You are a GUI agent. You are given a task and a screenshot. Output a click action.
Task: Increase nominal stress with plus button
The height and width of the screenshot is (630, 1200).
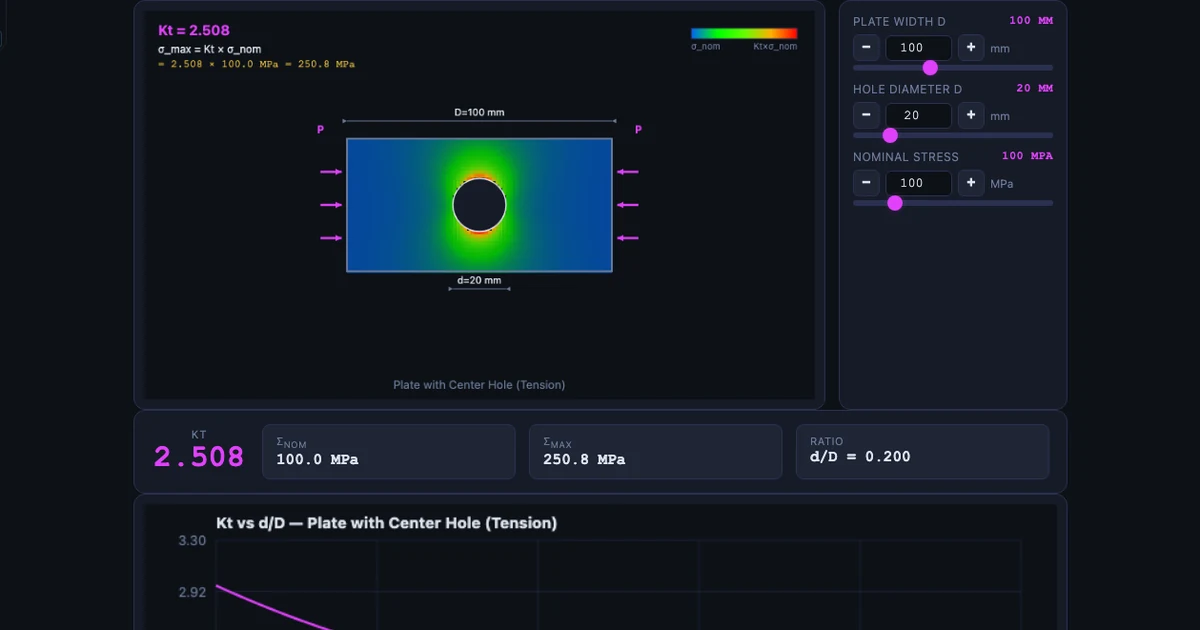(x=971, y=183)
